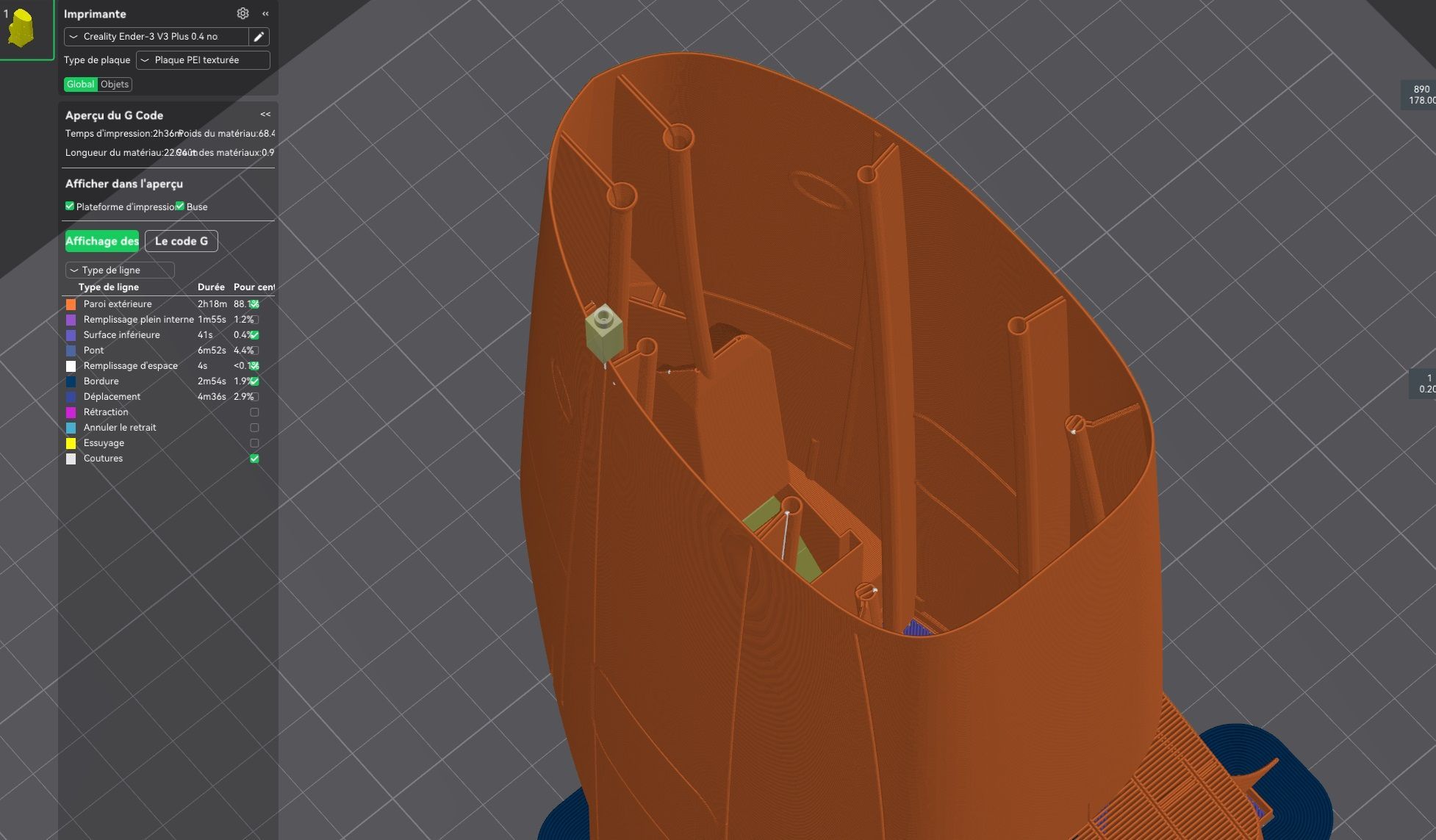Collapse the Imprimante panel
The width and height of the screenshot is (1436, 840).
pos(265,13)
